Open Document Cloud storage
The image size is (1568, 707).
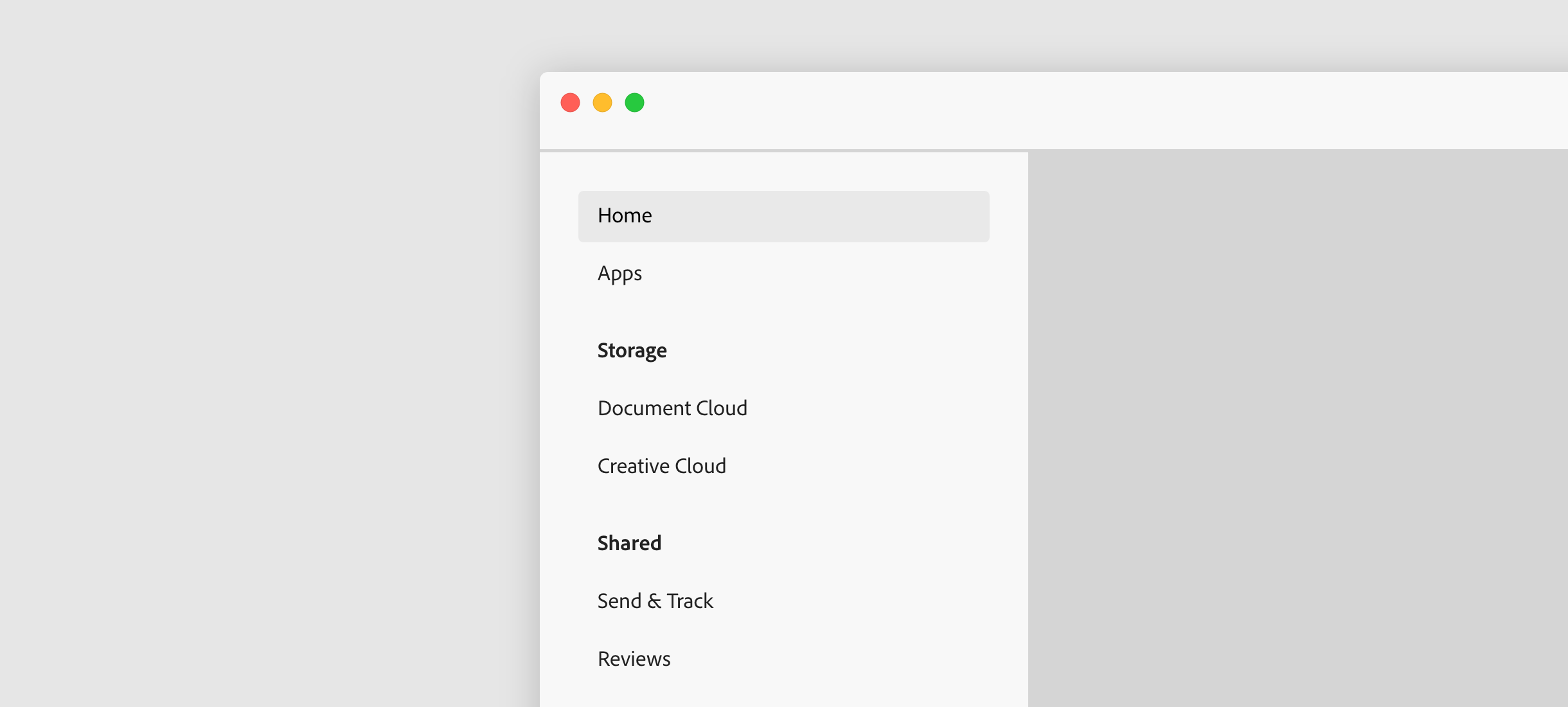point(672,408)
